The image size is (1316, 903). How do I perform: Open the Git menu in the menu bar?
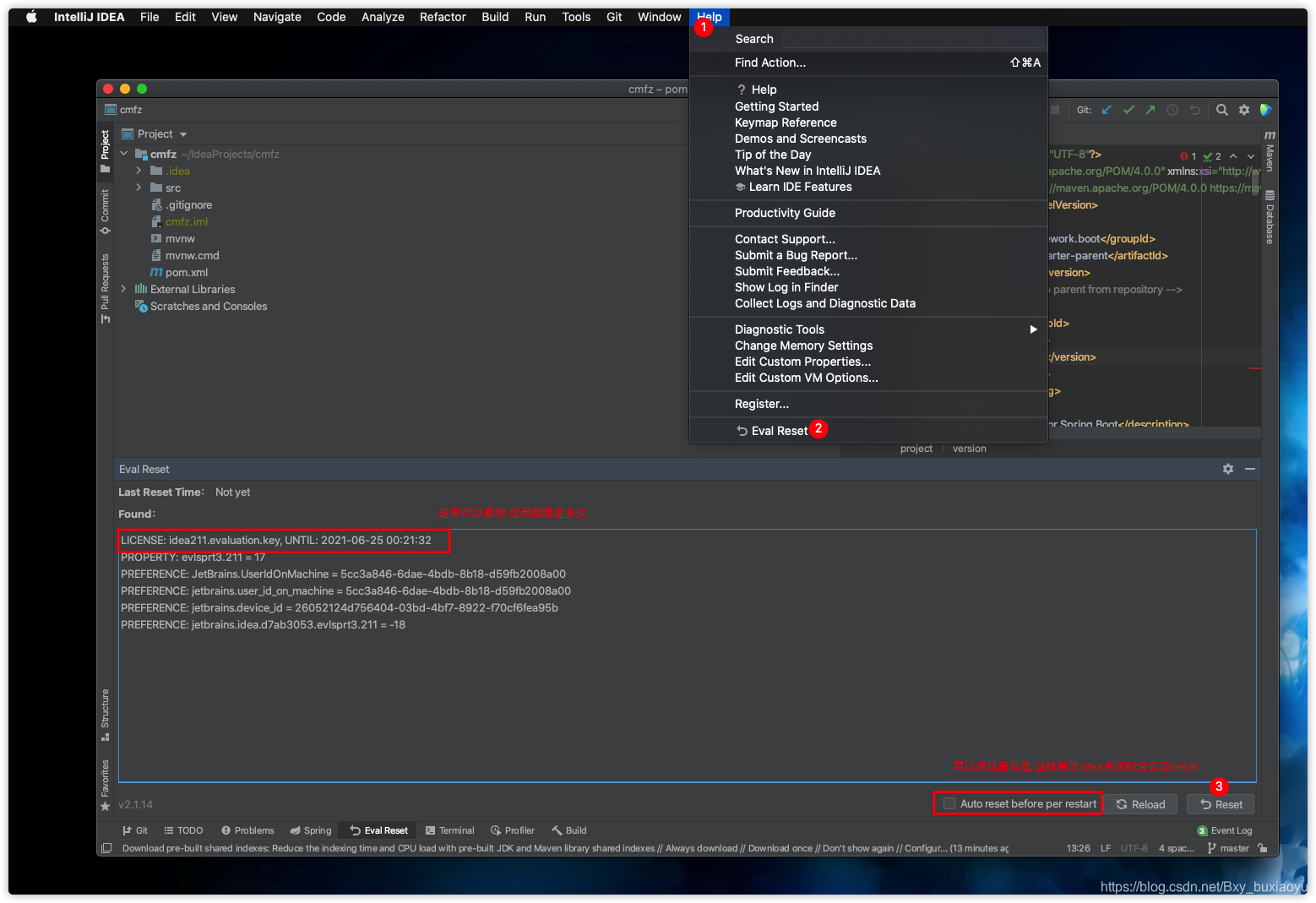[x=614, y=16]
